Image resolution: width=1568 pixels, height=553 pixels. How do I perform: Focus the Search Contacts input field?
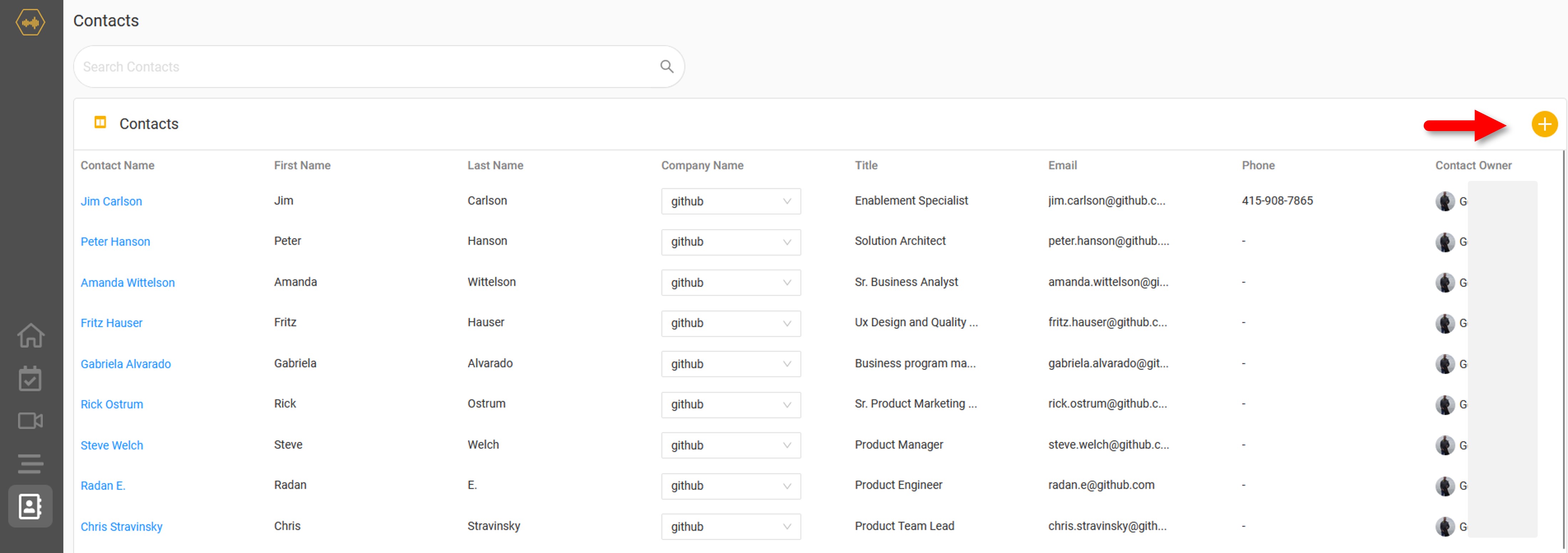365,67
